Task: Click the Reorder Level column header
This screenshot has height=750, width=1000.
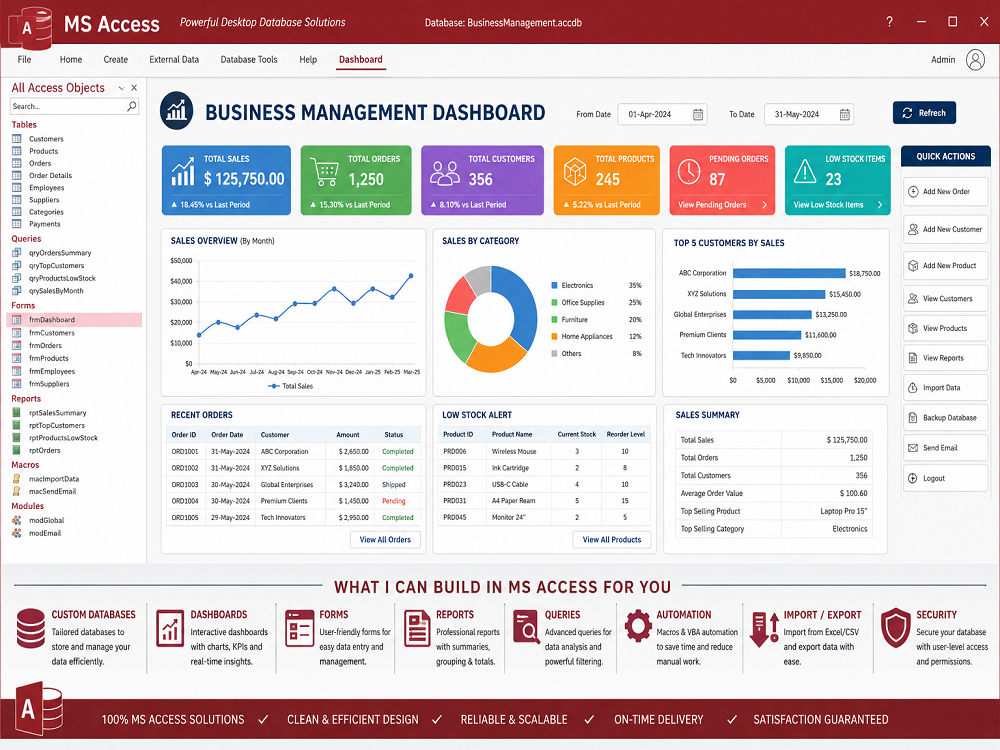Action: (626, 434)
